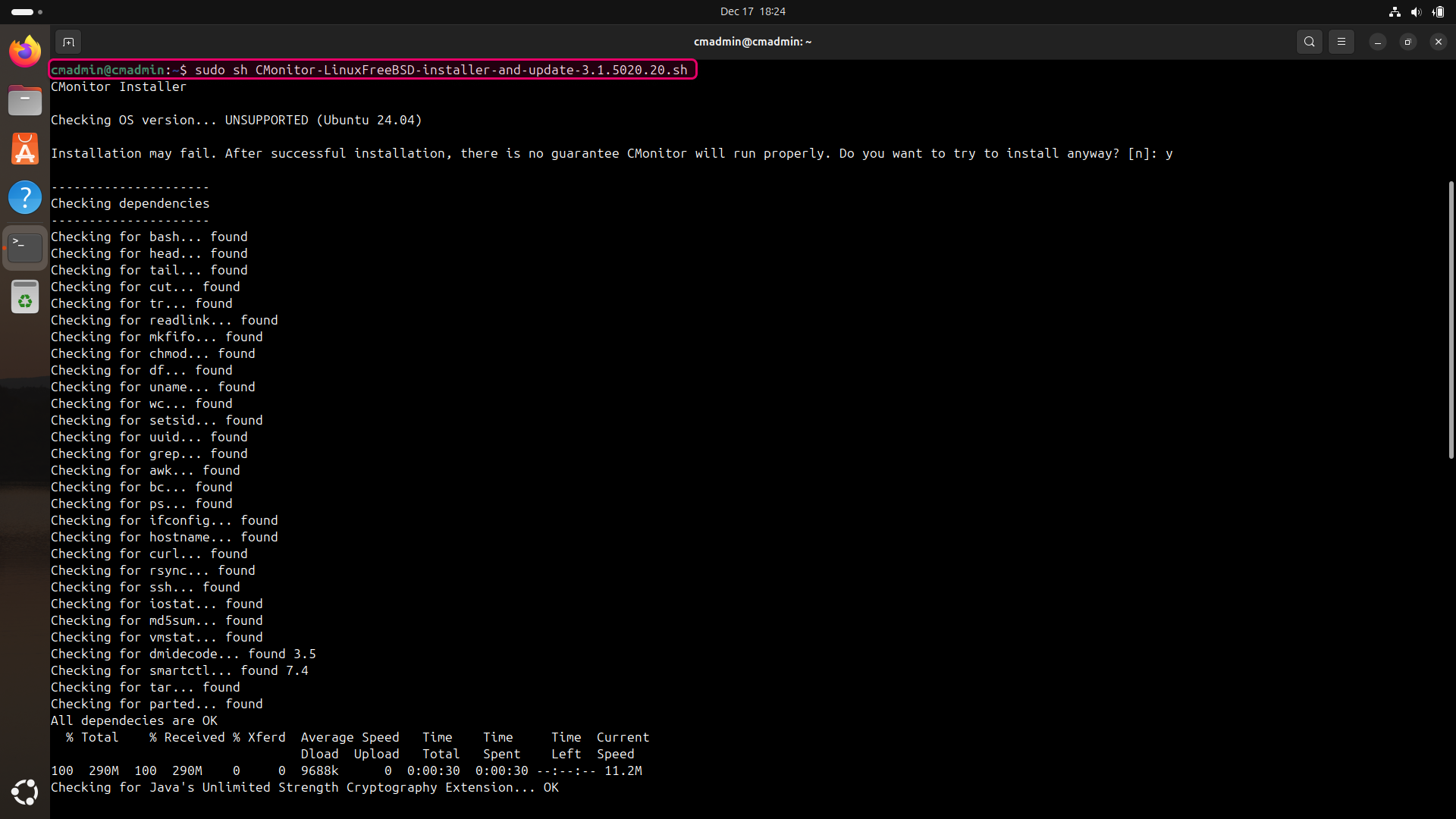
Task: Click the 'Checking for tail' line
Action: coord(149,270)
